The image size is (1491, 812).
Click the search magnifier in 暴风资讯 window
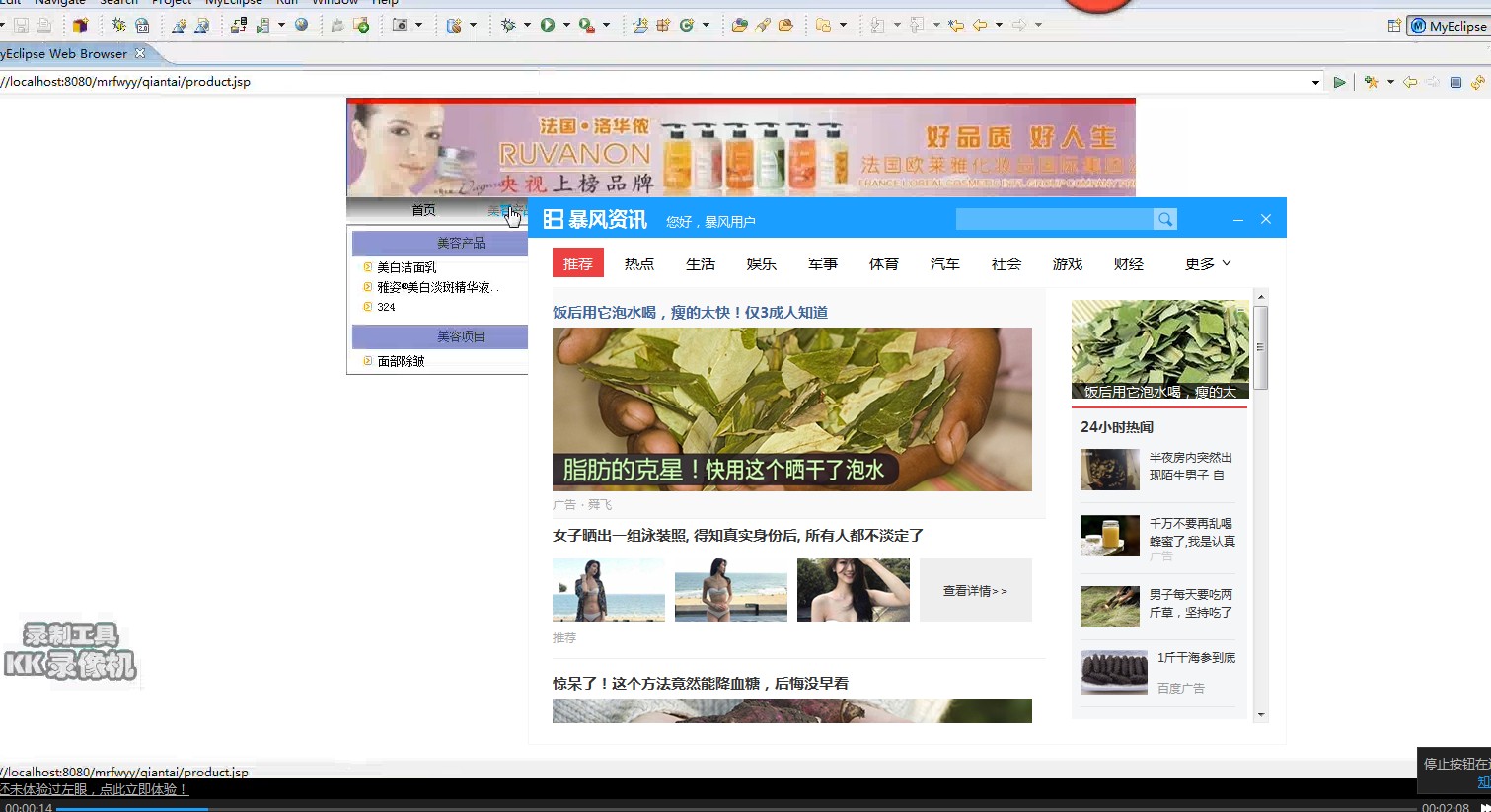tap(1164, 219)
